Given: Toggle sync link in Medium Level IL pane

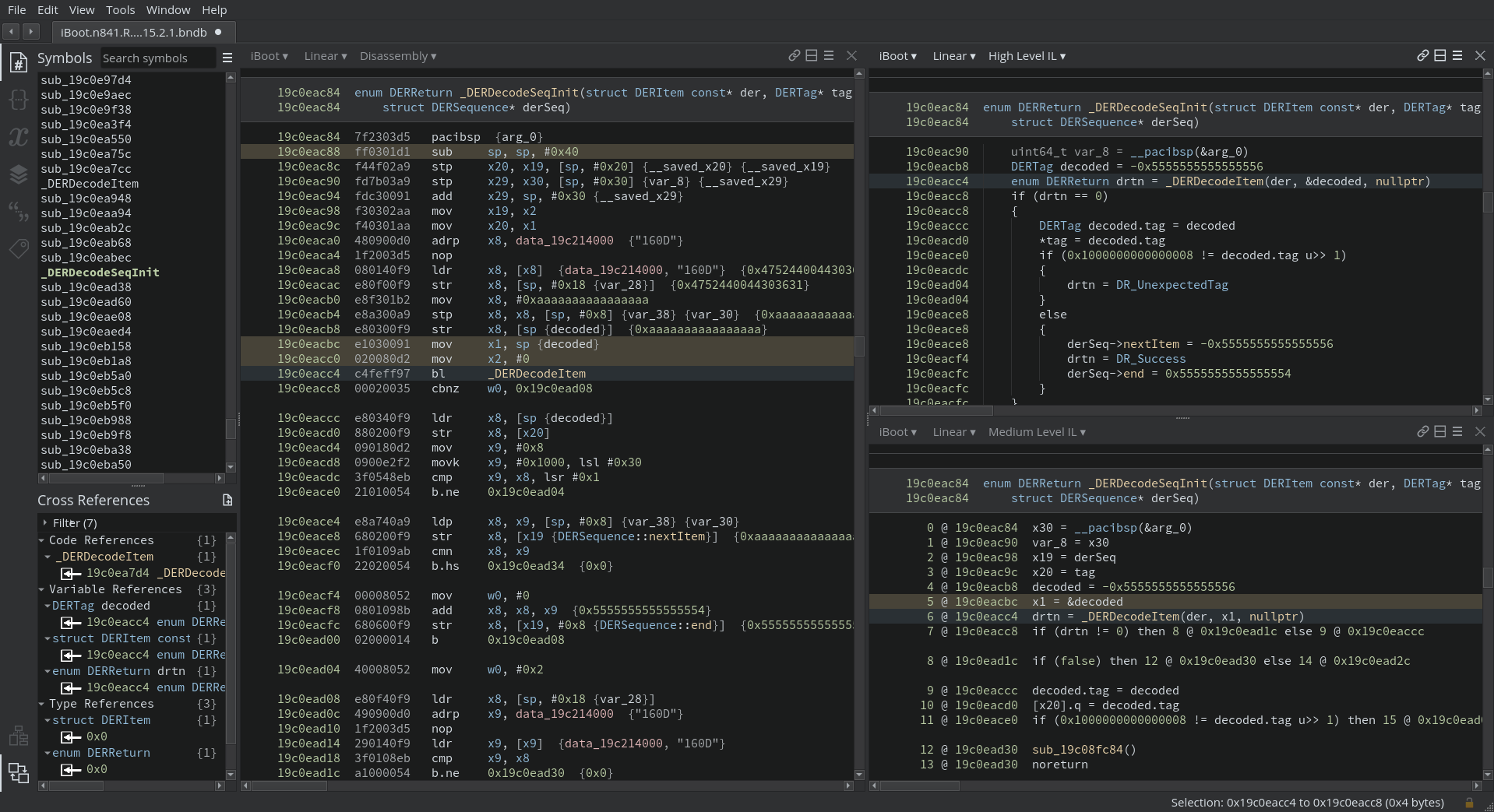Looking at the screenshot, I should 1422,432.
